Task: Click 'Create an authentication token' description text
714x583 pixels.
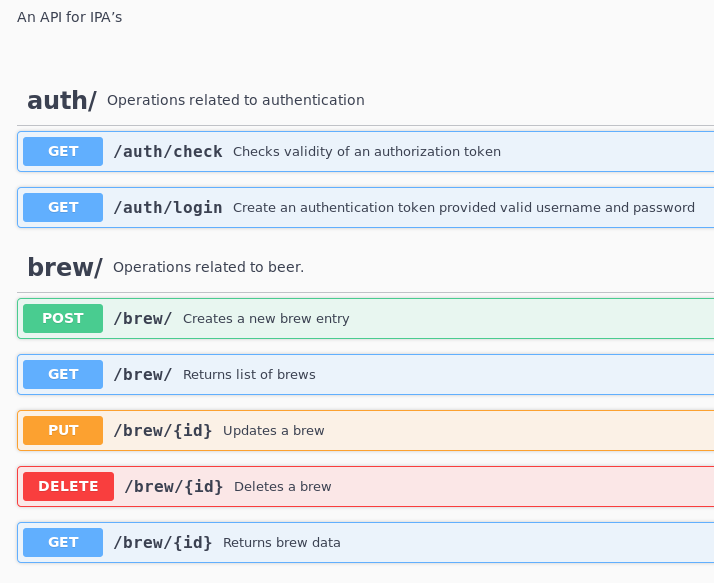Action: click(x=463, y=208)
